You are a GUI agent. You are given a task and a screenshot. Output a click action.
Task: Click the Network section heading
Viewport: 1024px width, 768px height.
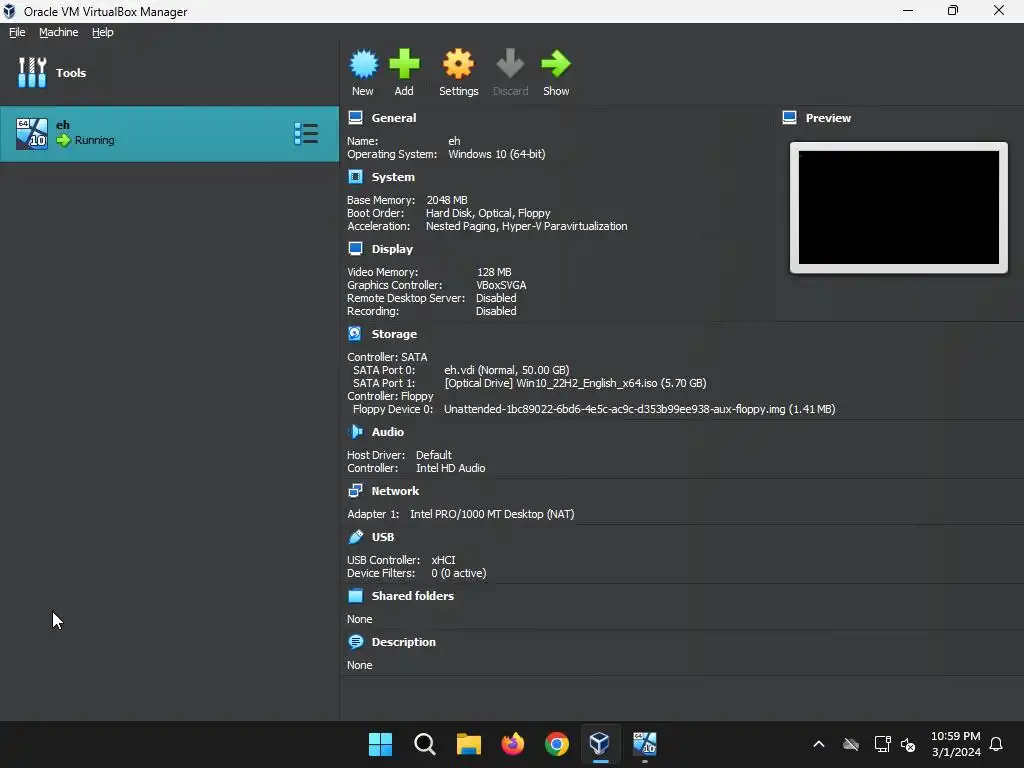coord(395,490)
